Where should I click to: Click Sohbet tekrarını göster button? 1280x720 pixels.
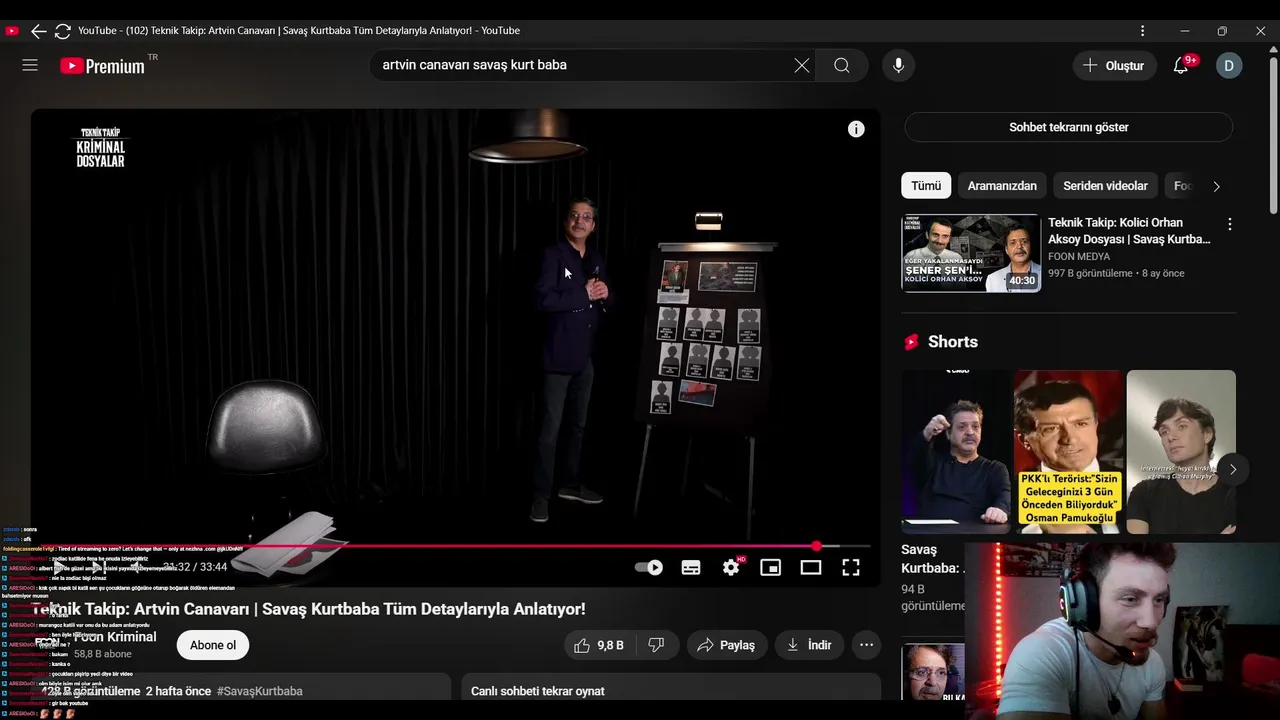pos(1069,127)
